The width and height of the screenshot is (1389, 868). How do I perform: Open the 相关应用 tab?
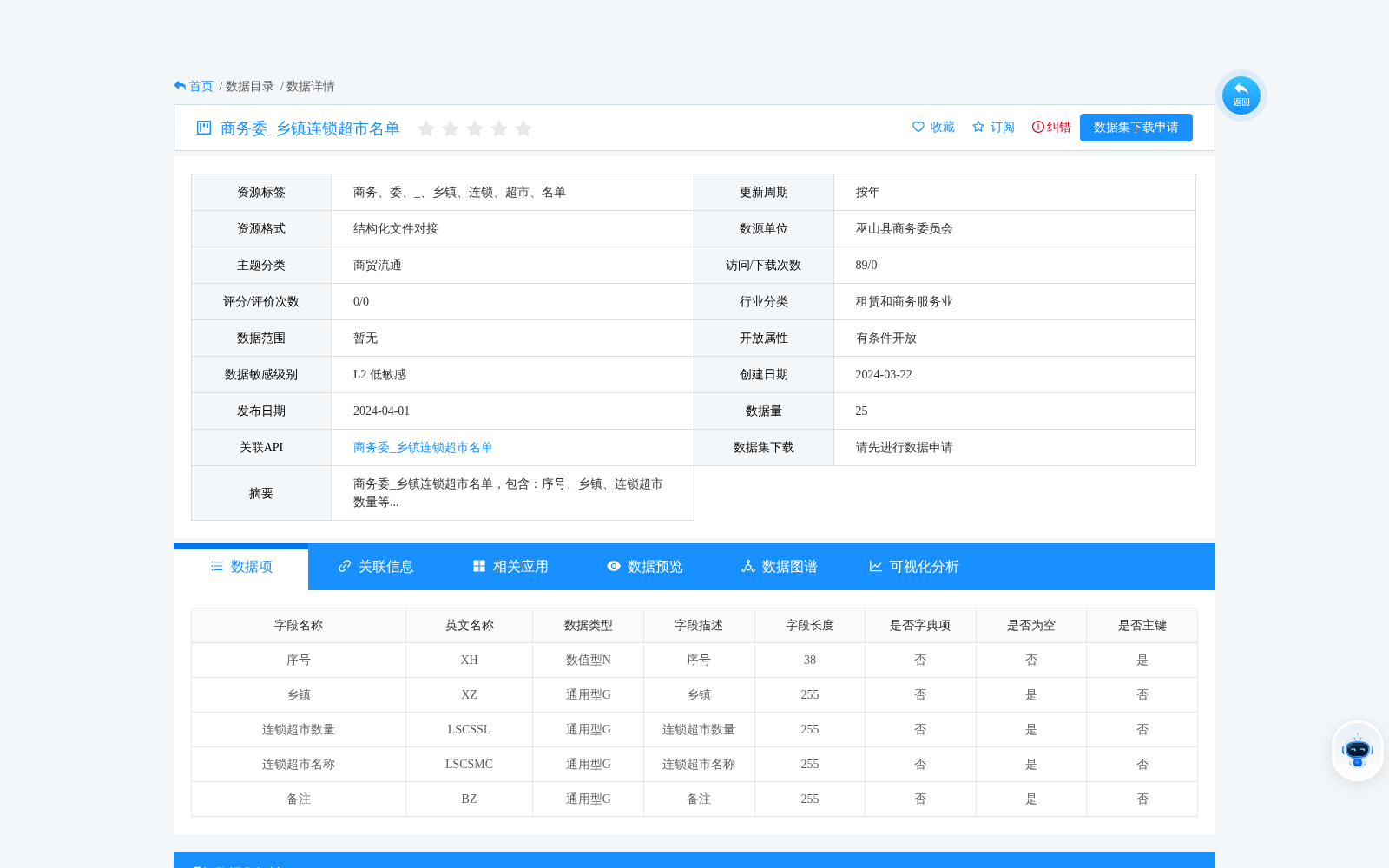tap(510, 567)
